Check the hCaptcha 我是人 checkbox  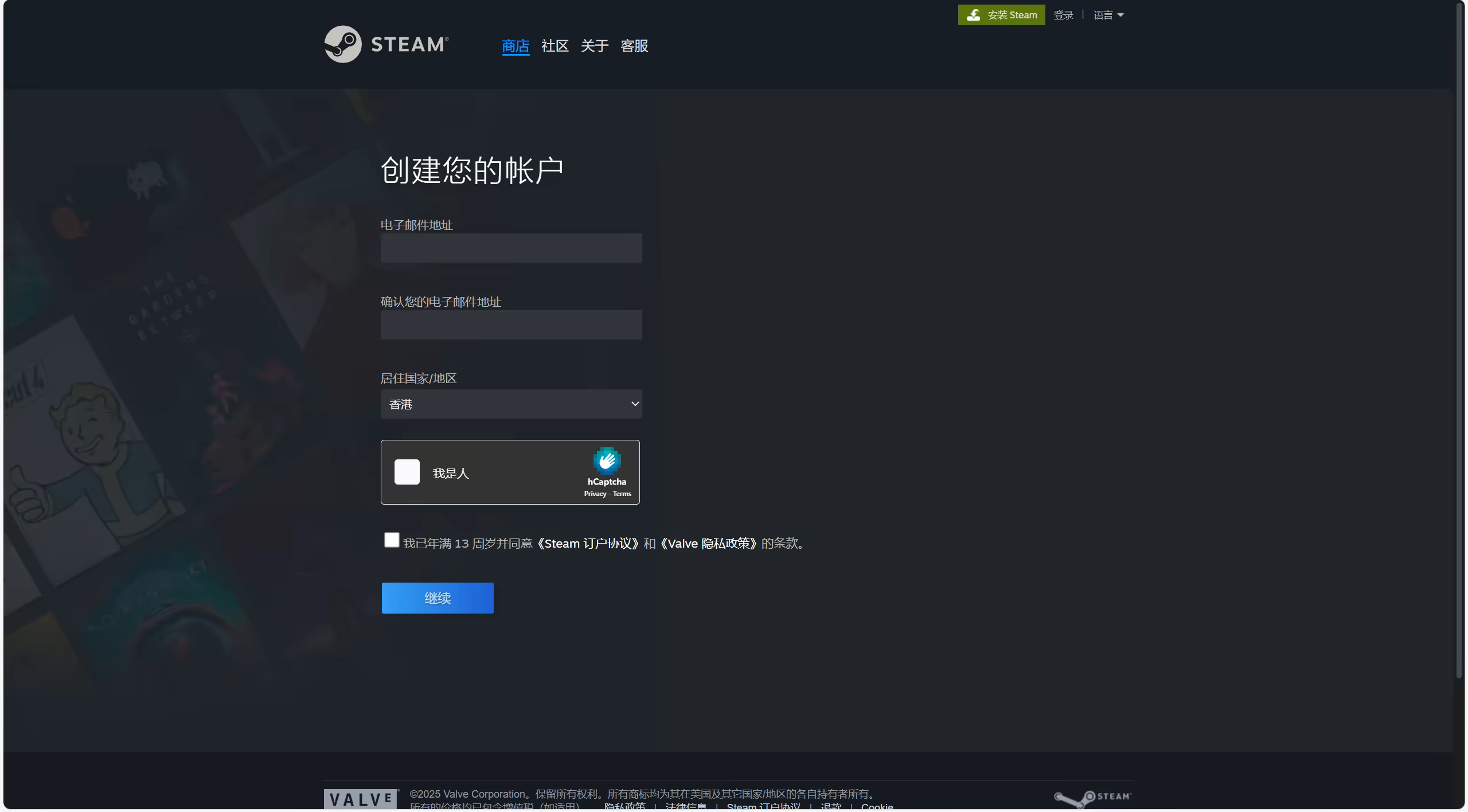tap(407, 472)
